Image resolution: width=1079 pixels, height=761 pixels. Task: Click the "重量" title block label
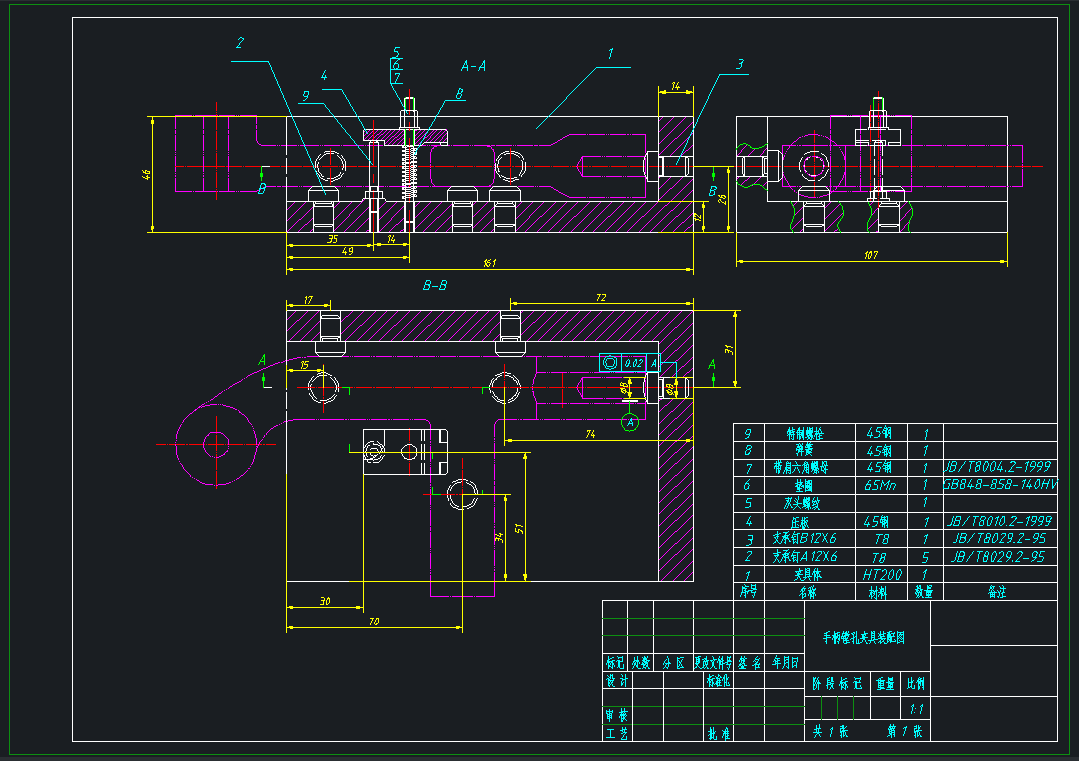pos(885,683)
